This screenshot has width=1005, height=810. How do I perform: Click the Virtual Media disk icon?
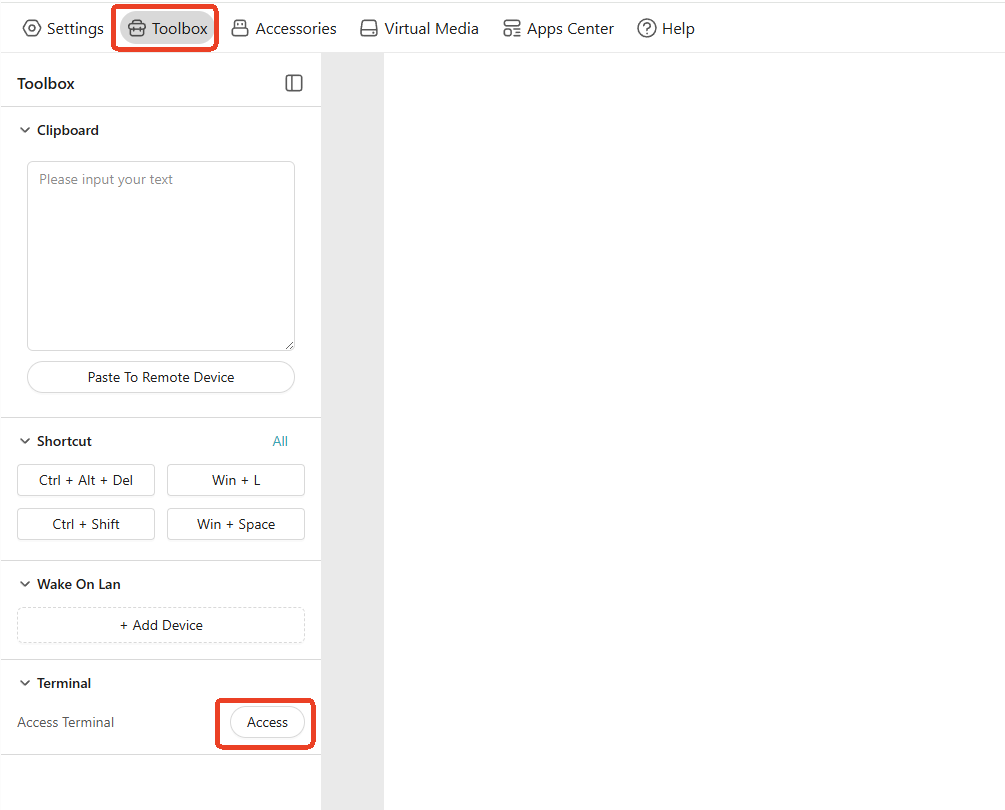point(369,28)
